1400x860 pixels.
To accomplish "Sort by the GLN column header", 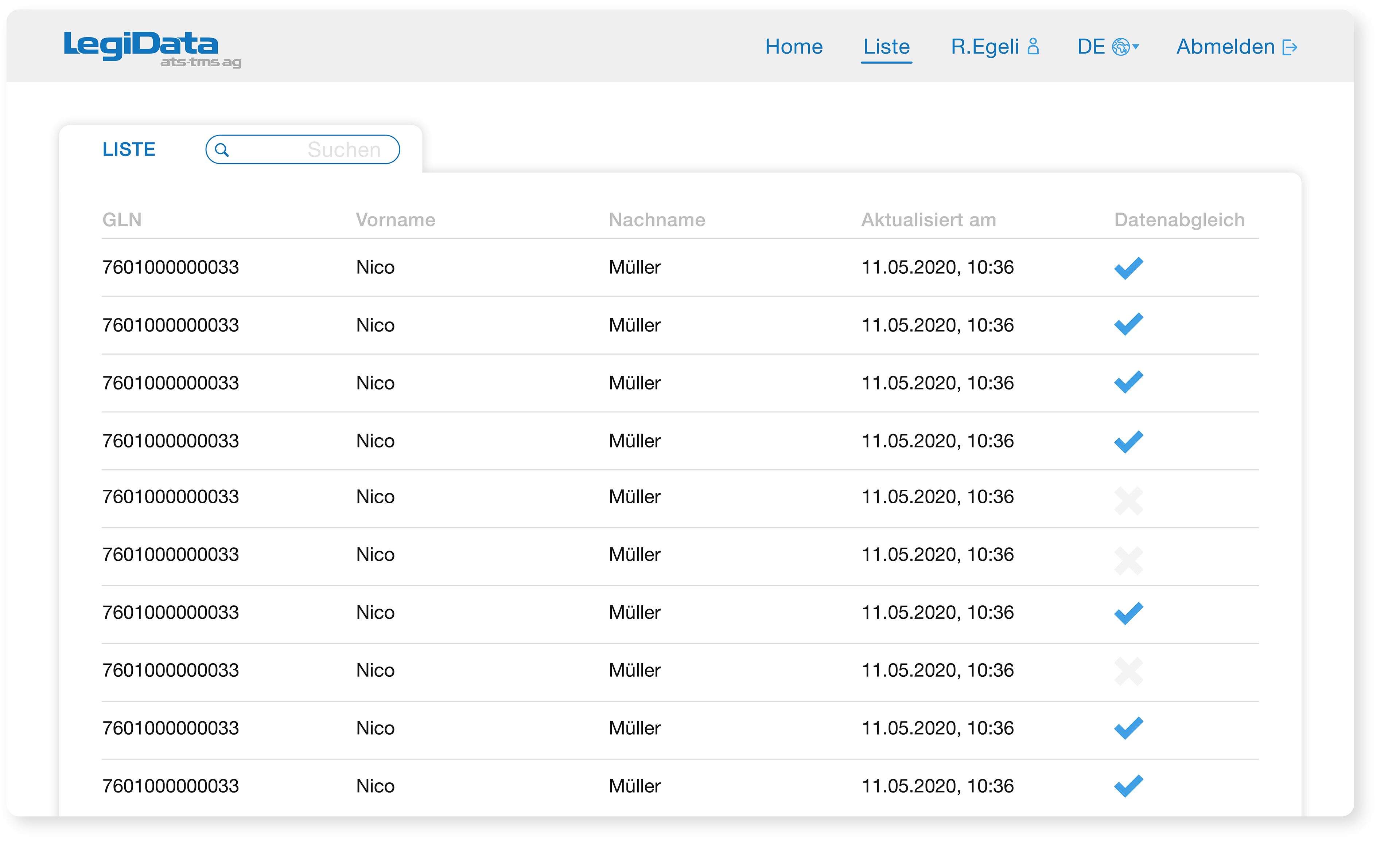I will pyautogui.click(x=122, y=219).
